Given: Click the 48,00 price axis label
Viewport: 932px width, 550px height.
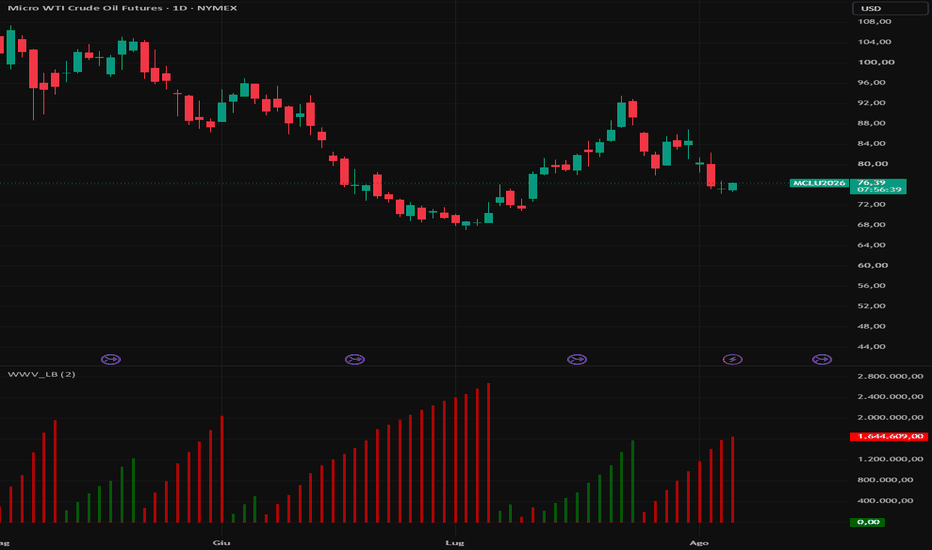Looking at the screenshot, I should coord(871,326).
